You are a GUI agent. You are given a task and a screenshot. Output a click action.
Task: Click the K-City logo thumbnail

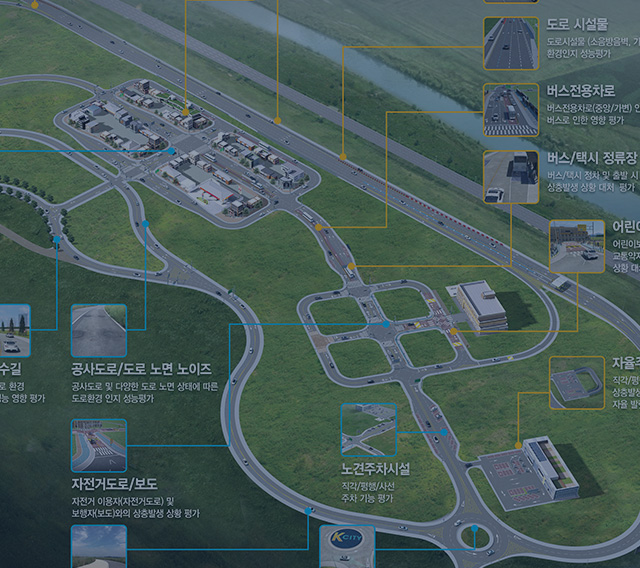point(346,547)
